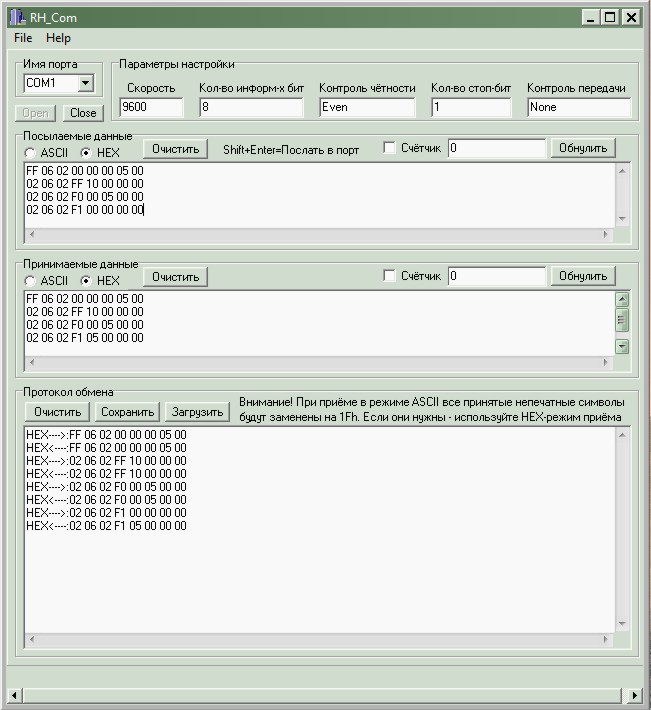The height and width of the screenshot is (710, 651).
Task: Click left arrow of protocol log horizontal scrollbar
Action: point(32,639)
